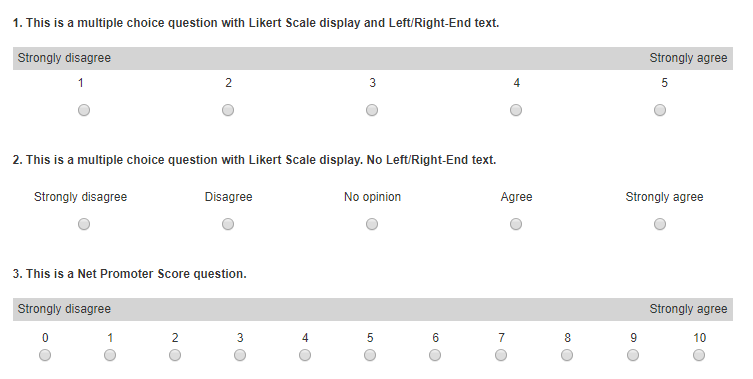Select the Disagree option in question 2
The image size is (753, 379).
point(228,224)
